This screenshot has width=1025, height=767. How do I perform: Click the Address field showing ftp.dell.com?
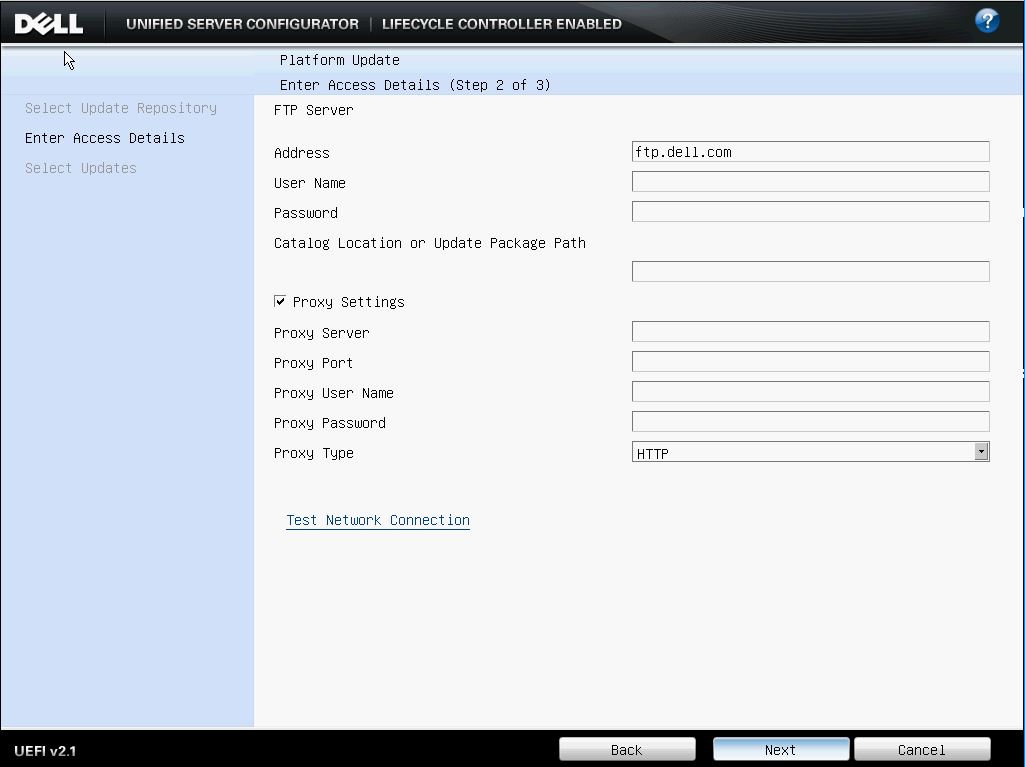[x=810, y=151]
